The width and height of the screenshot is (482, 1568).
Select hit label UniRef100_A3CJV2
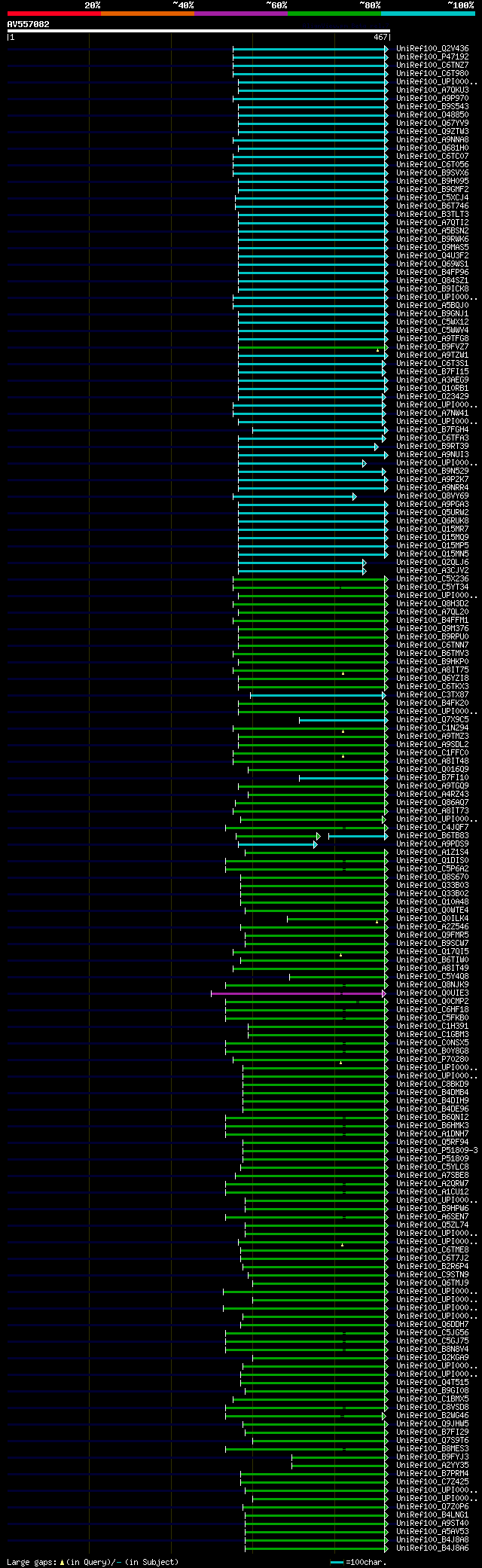(x=432, y=571)
